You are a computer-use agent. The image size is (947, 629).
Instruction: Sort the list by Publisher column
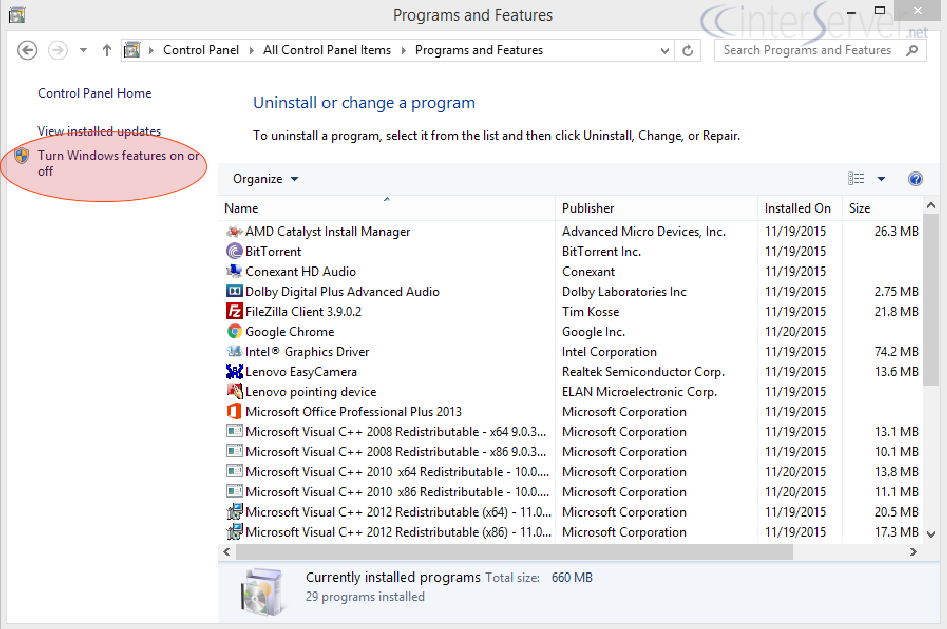656,208
